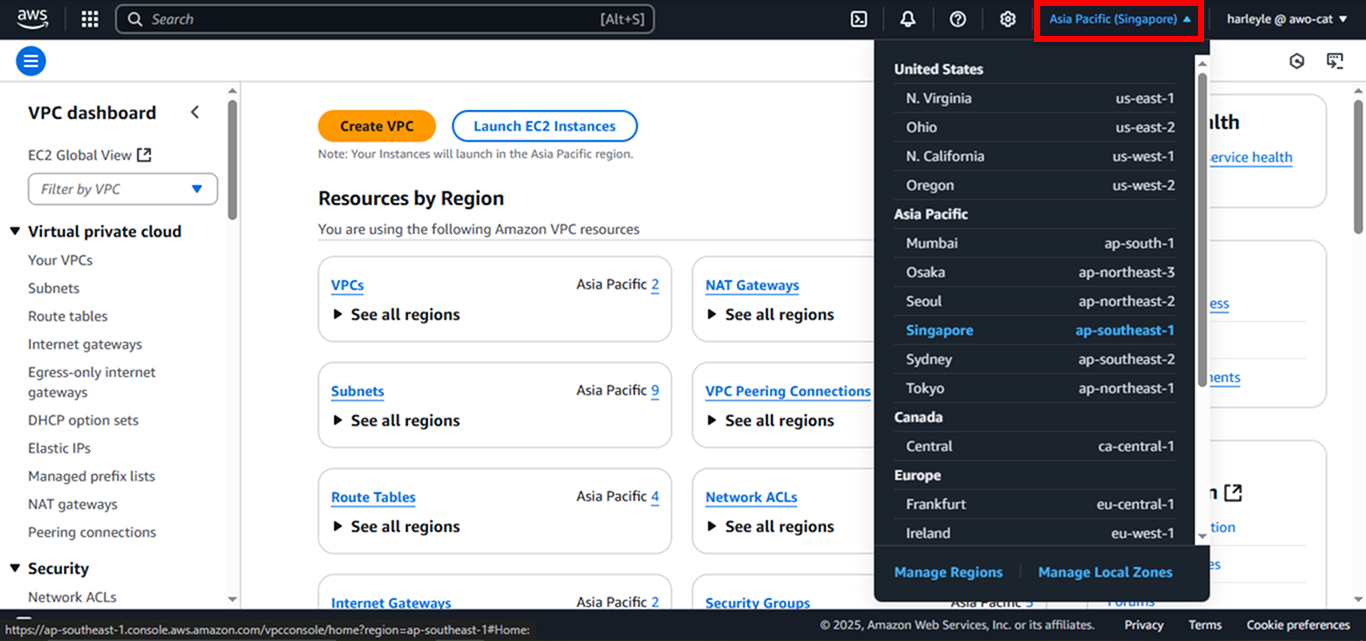Click the sidebar navigation scrollbar
The width and height of the screenshot is (1366, 641).
coord(232,160)
